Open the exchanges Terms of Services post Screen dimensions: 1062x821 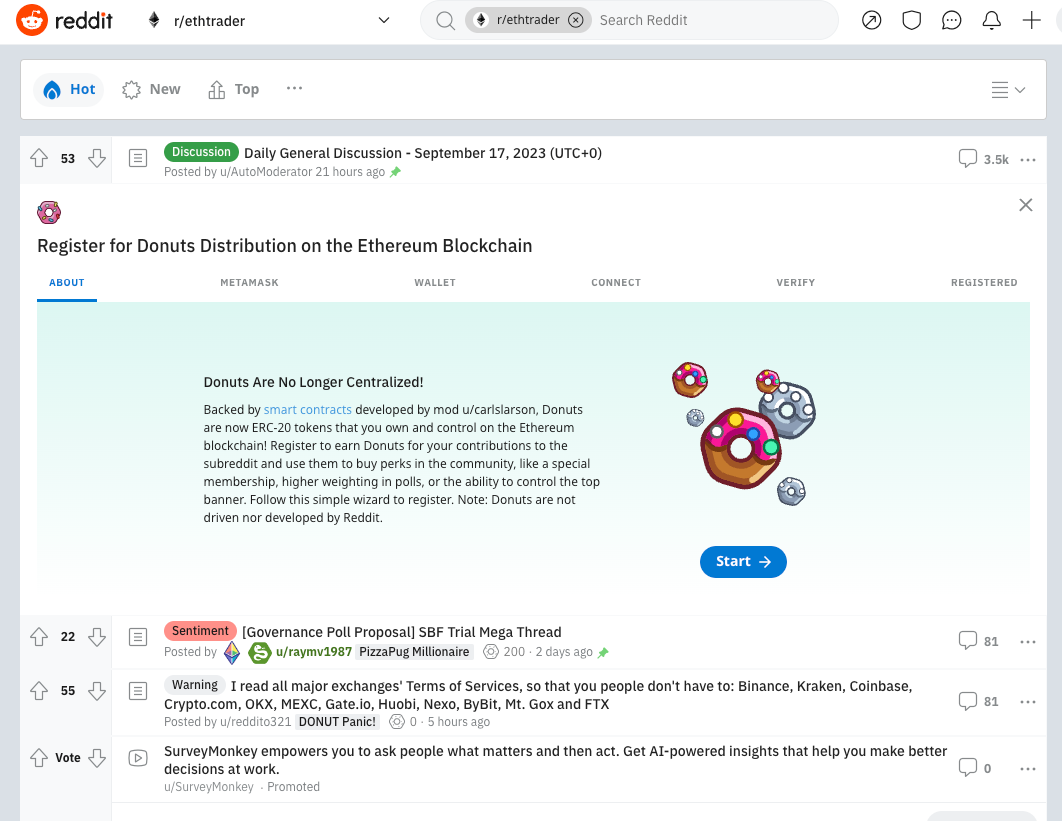(x=538, y=695)
